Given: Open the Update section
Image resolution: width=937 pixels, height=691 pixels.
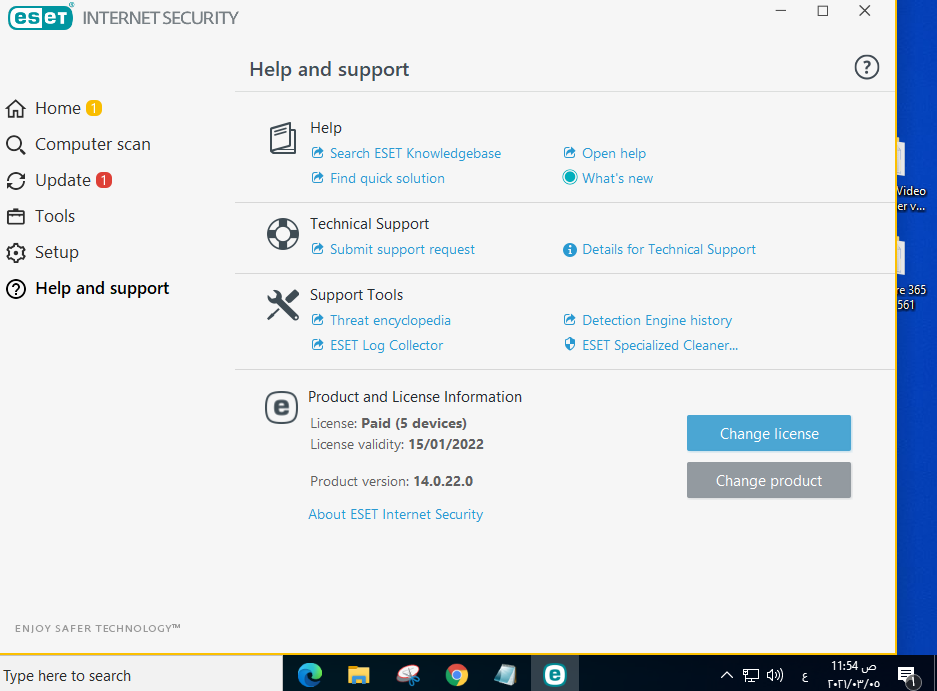Looking at the screenshot, I should [63, 181].
